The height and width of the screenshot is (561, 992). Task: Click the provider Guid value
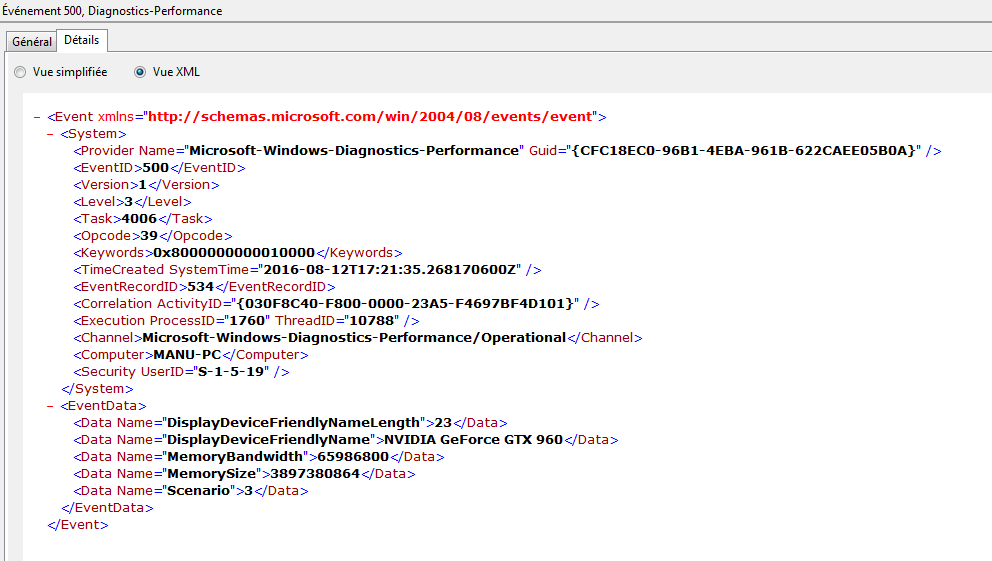pyautogui.click(x=744, y=151)
